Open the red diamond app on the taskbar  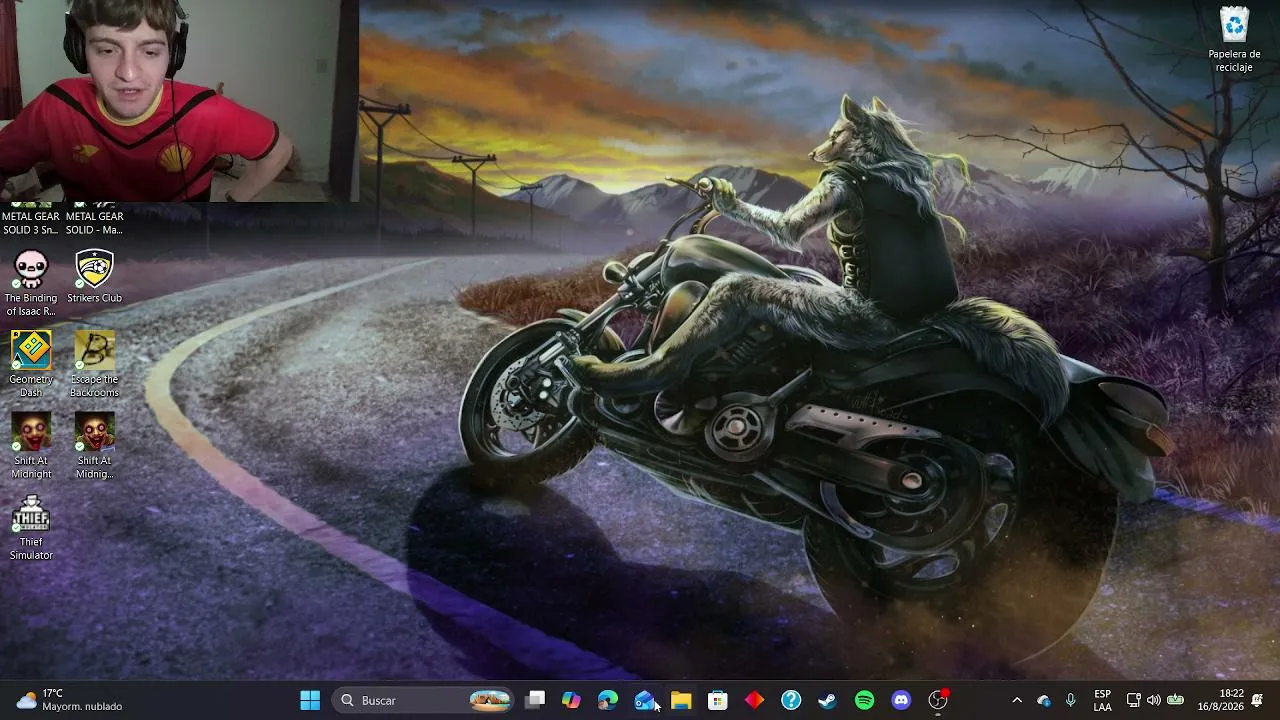754,700
